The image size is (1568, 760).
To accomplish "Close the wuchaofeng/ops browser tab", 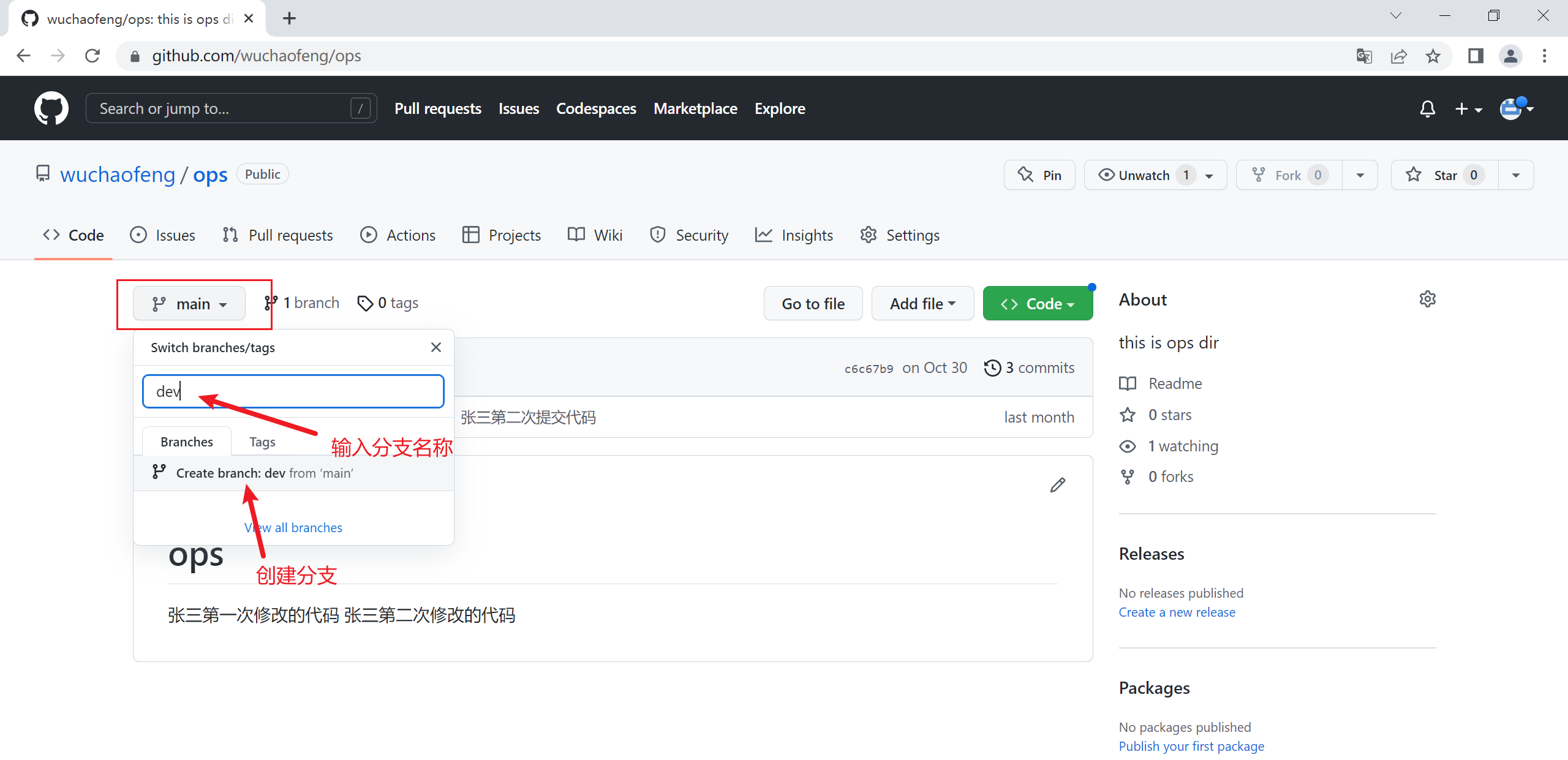I will 249,18.
